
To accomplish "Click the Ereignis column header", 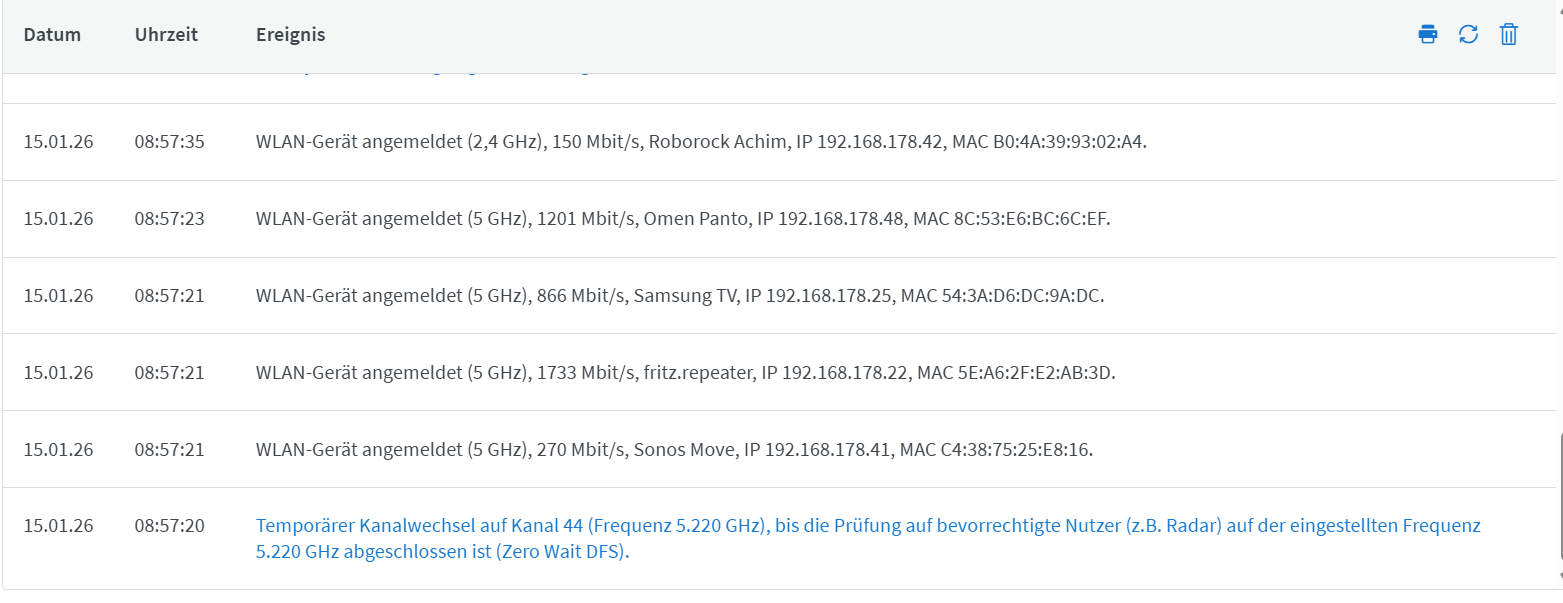I will tap(290, 35).
